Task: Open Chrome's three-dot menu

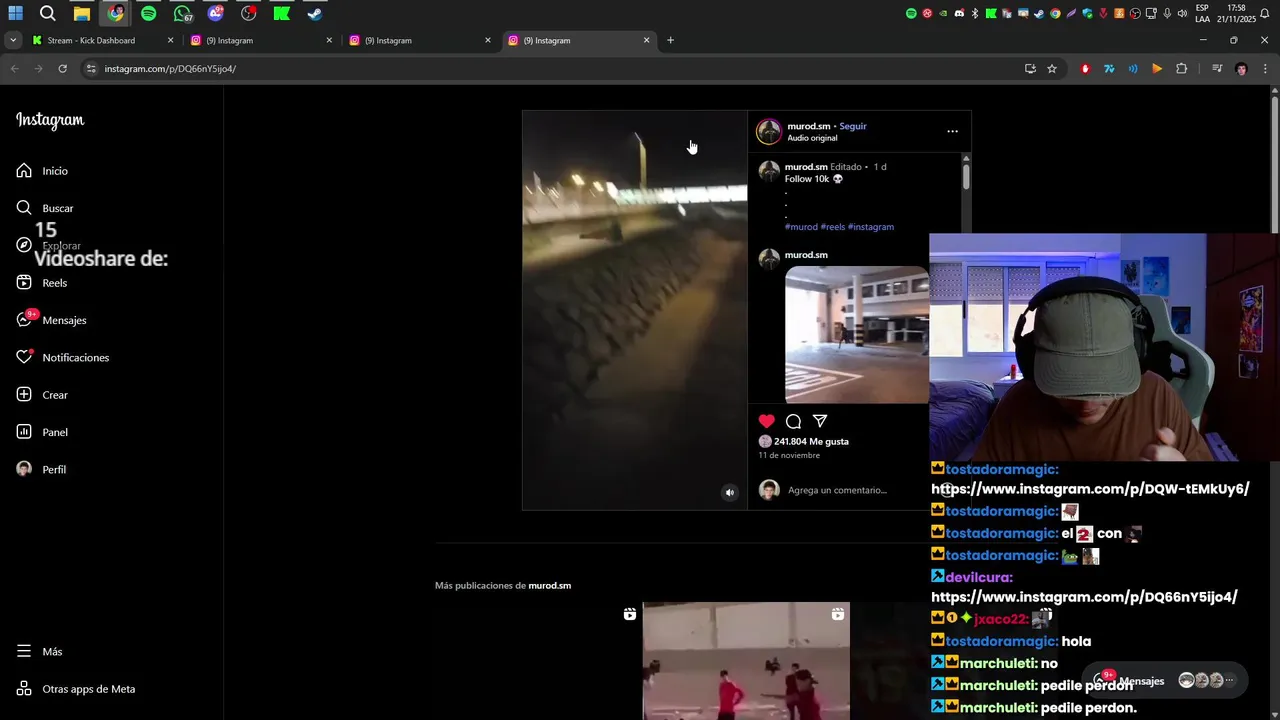Action: 1265,69
